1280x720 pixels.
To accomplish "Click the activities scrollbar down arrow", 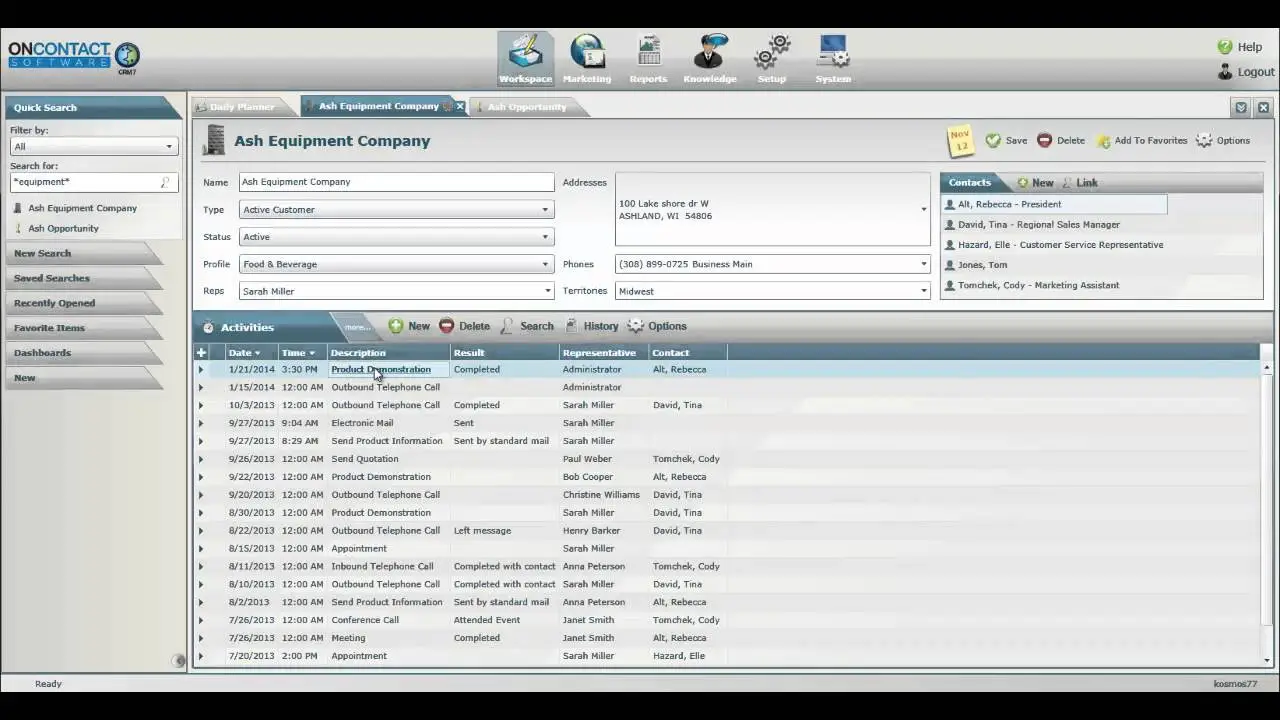I will 1267,660.
